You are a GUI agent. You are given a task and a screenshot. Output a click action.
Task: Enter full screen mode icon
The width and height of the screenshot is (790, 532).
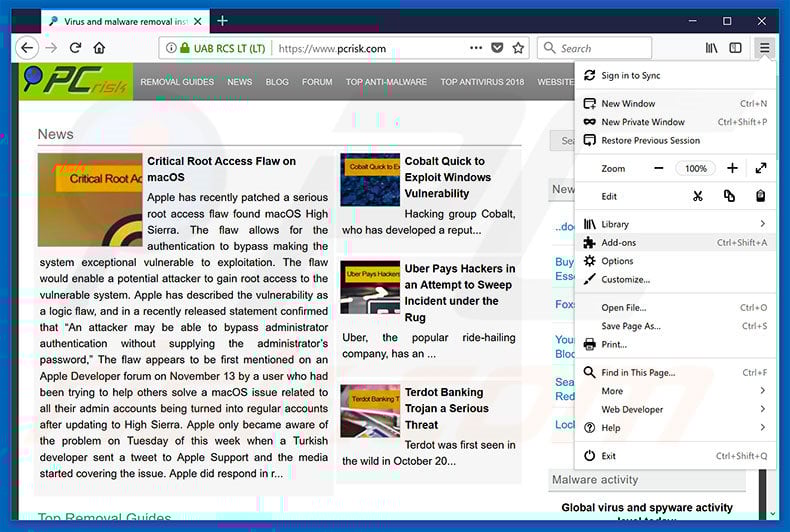pyautogui.click(x=761, y=168)
